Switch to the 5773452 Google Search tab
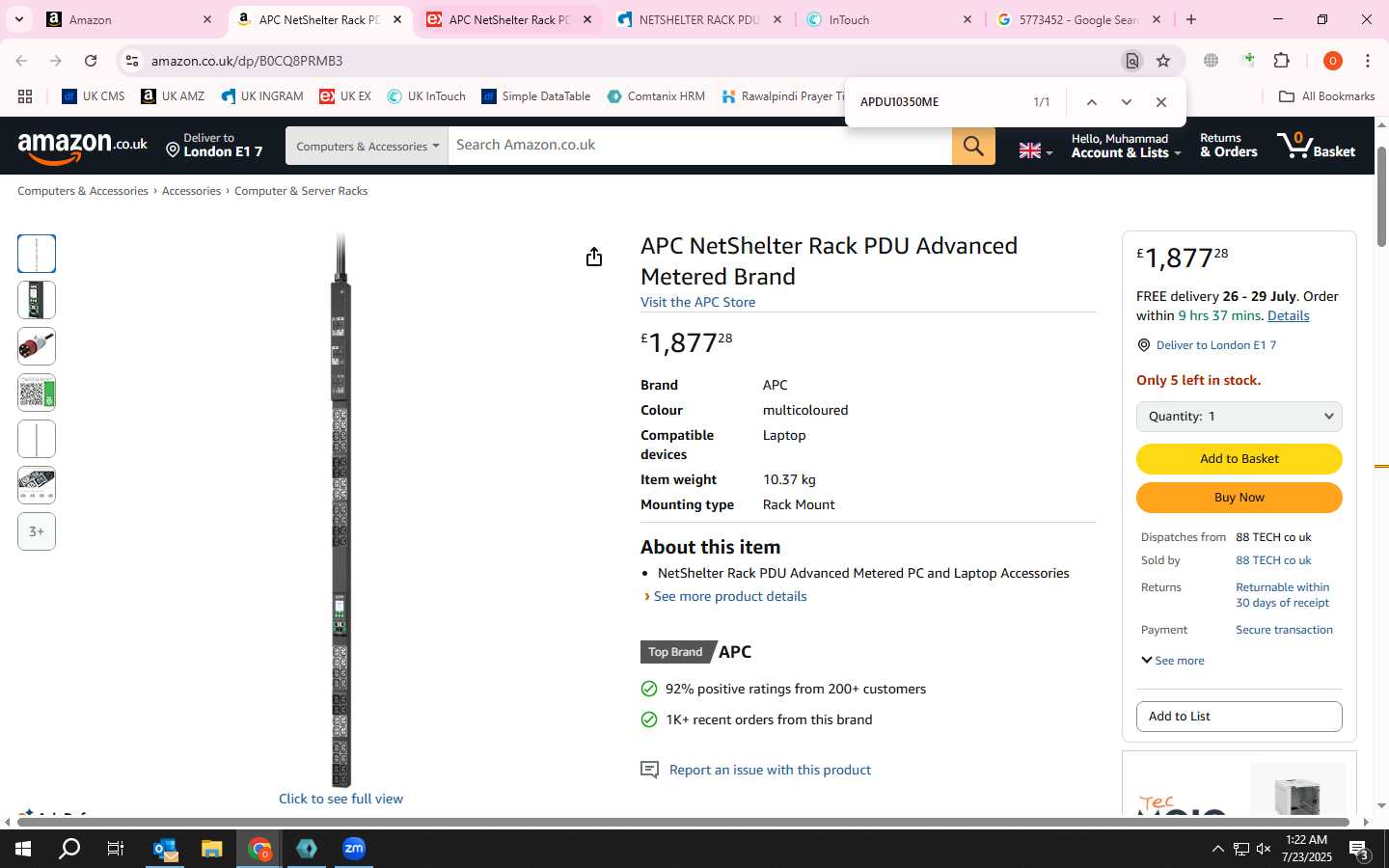The image size is (1389, 868). point(1079,19)
